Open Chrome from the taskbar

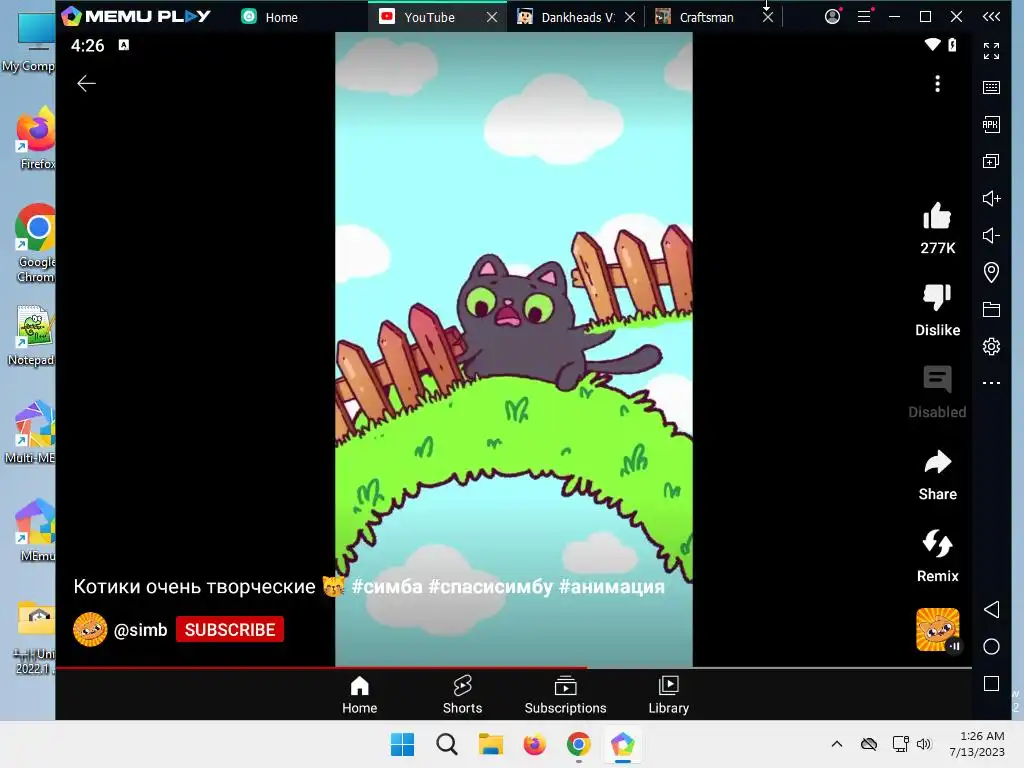[x=579, y=744]
